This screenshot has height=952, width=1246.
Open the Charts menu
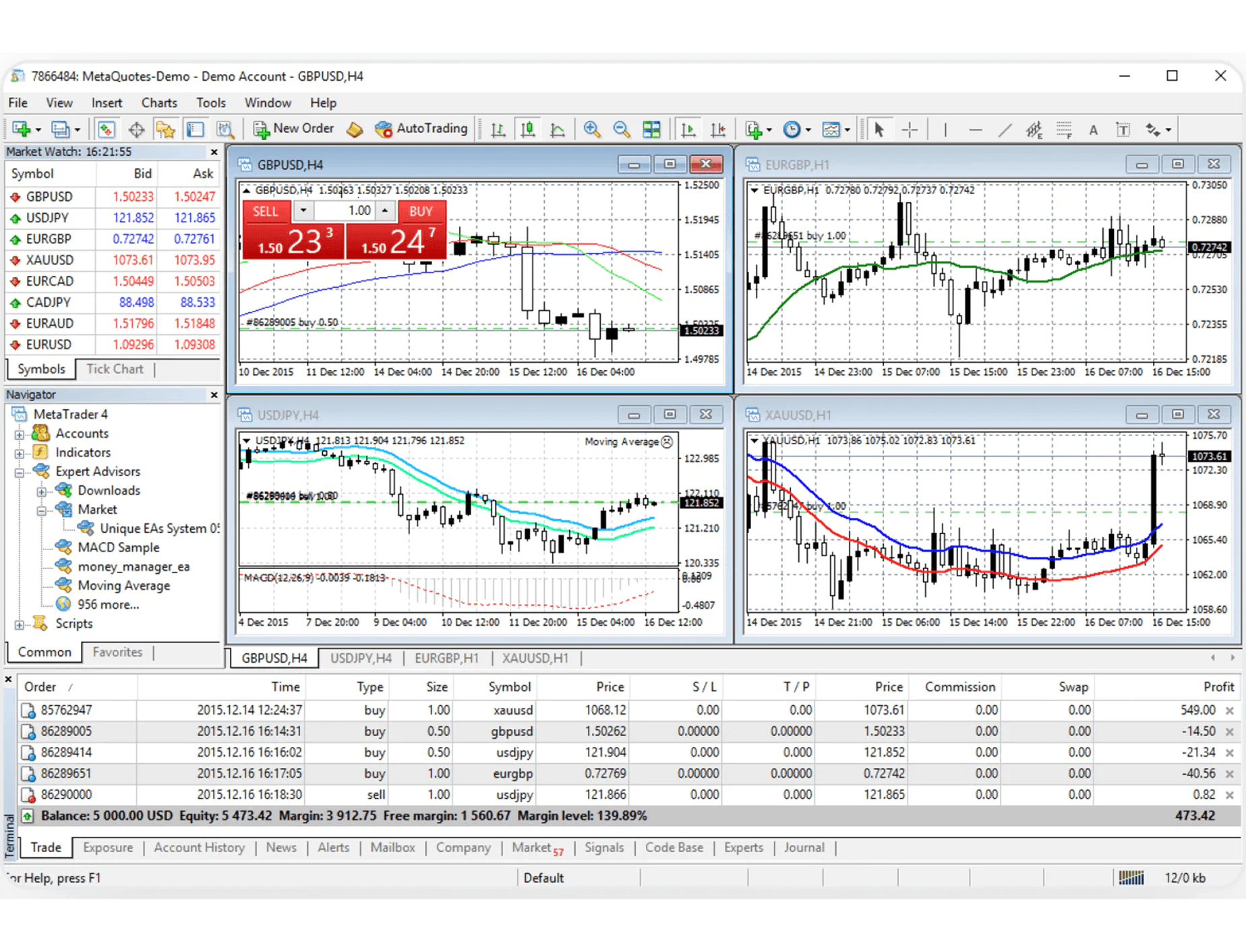pos(158,102)
